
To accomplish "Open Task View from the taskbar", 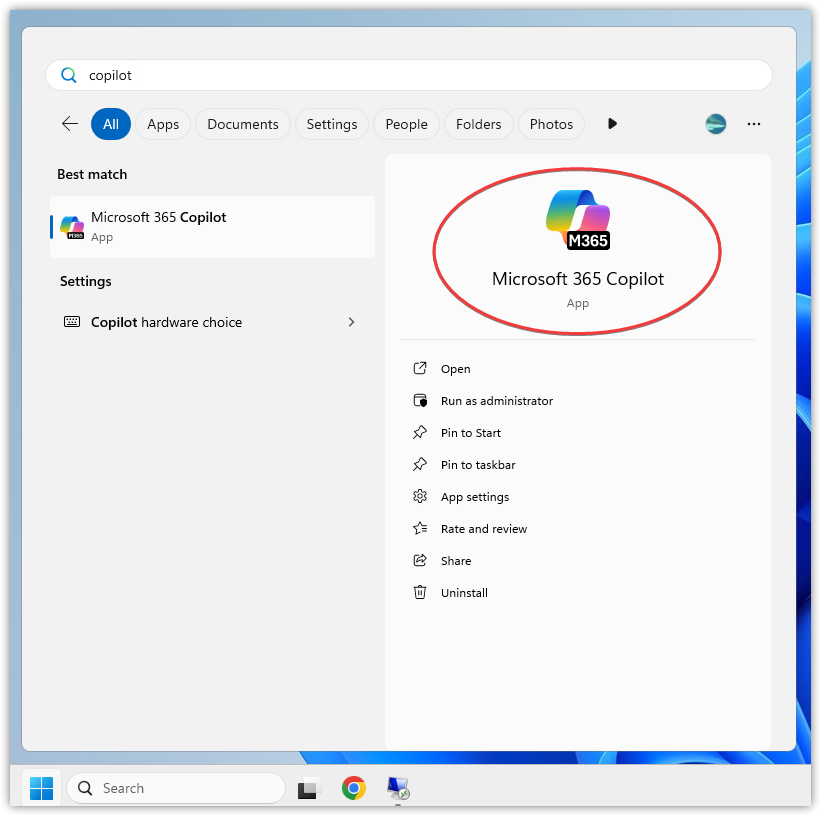I will tap(309, 788).
